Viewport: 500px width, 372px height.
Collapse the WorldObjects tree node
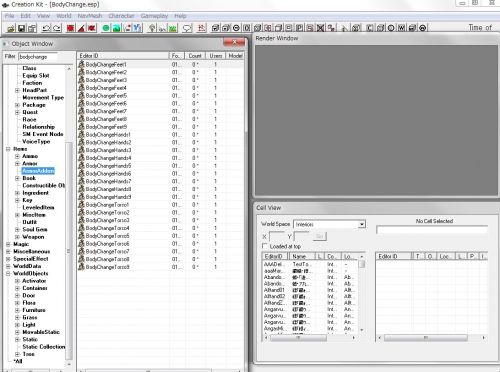pyautogui.click(x=8, y=274)
